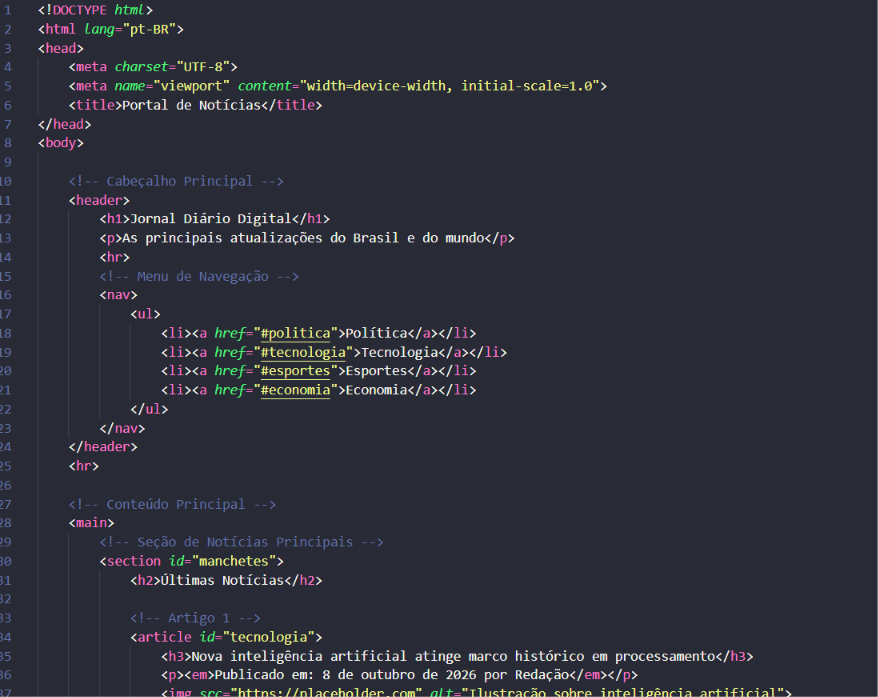Click the hr tag on line 25
Viewport: 878px width, 697px height.
83,466
